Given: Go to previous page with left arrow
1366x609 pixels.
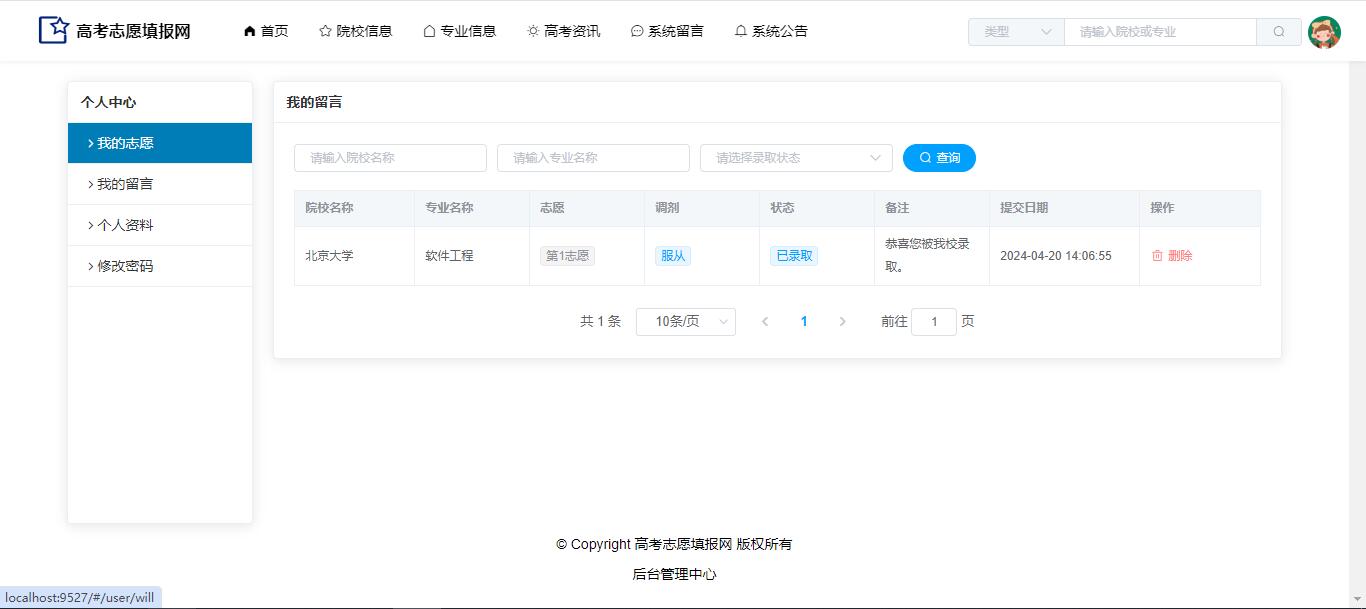Looking at the screenshot, I should pyautogui.click(x=765, y=322).
